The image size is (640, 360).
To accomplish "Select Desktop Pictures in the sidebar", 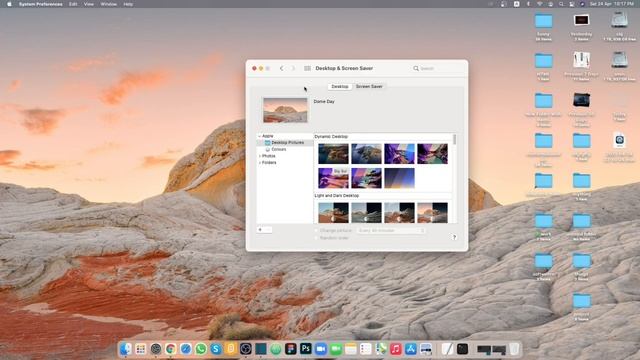I will point(285,142).
